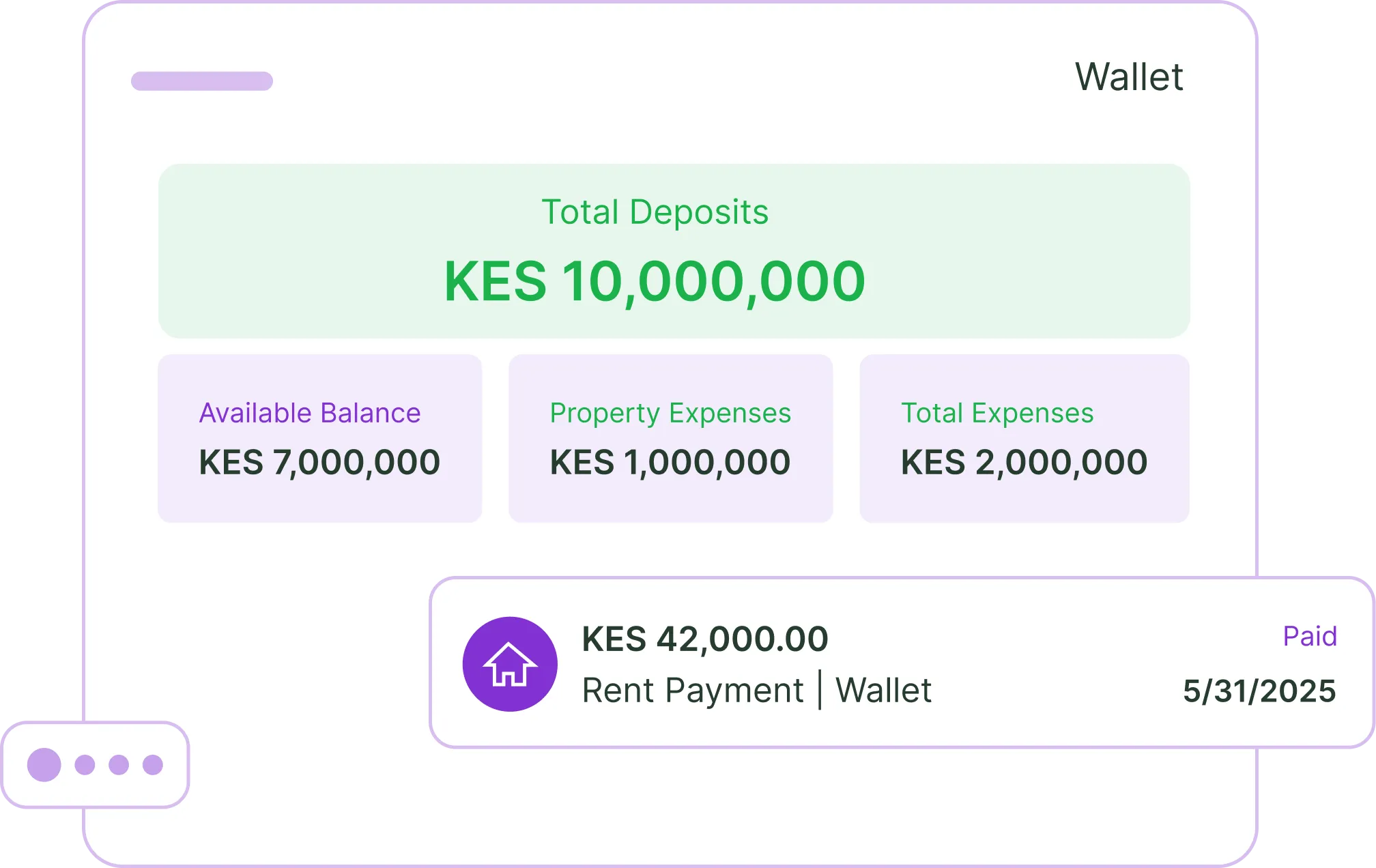Click the Paid status text

(x=1310, y=637)
